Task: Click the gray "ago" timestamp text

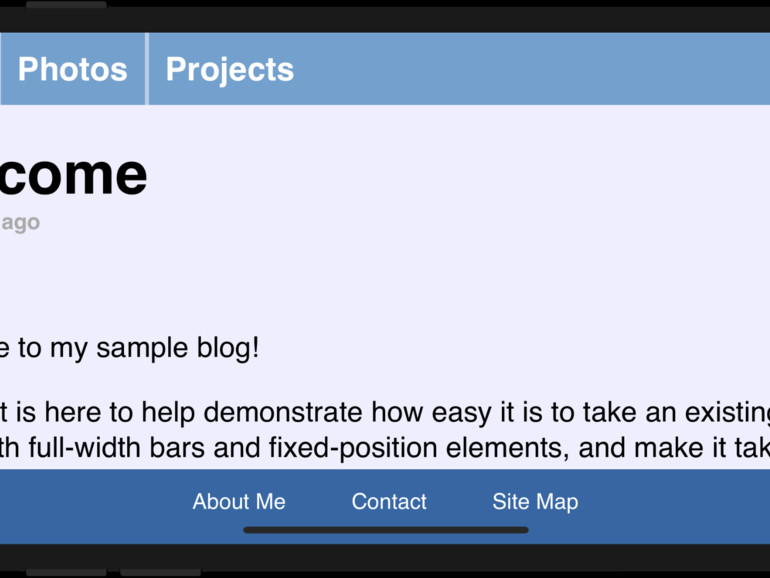Action: tap(20, 222)
